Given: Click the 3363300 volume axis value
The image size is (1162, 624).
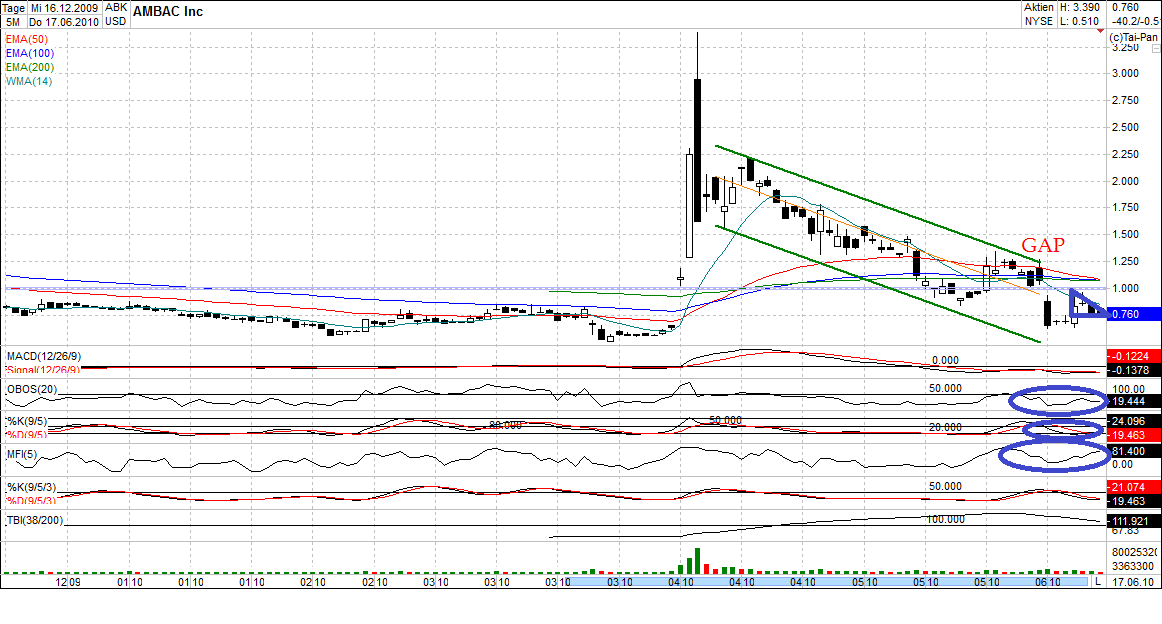Looking at the screenshot, I should coord(1132,566).
